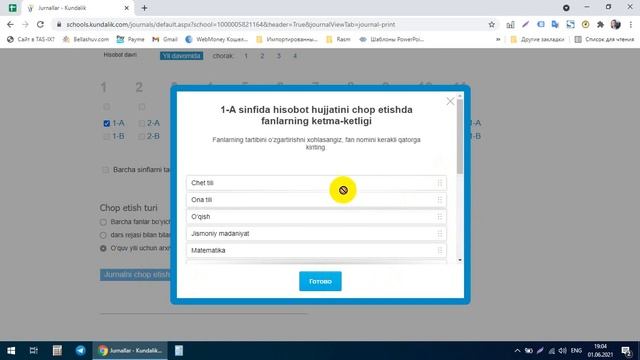Open the WebMoney Кошел... bookmark

click(216, 39)
